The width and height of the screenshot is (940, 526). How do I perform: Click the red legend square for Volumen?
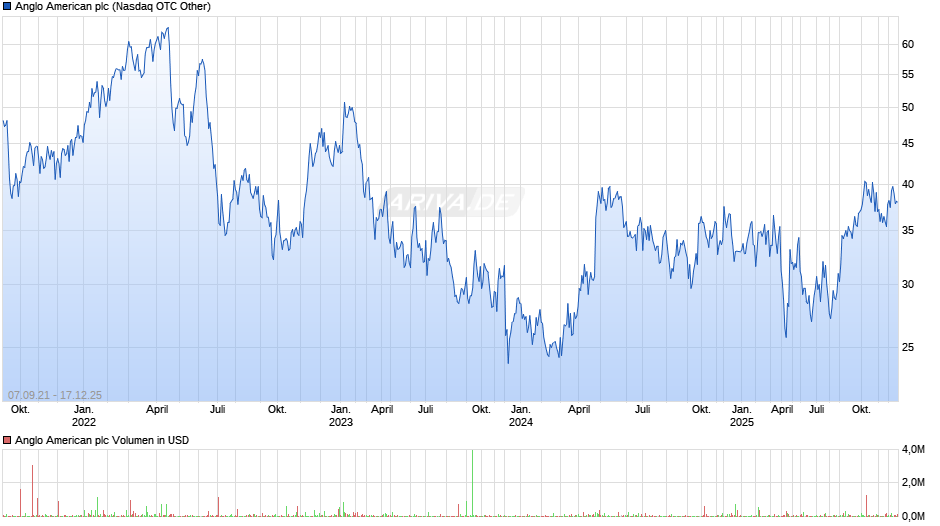7,440
